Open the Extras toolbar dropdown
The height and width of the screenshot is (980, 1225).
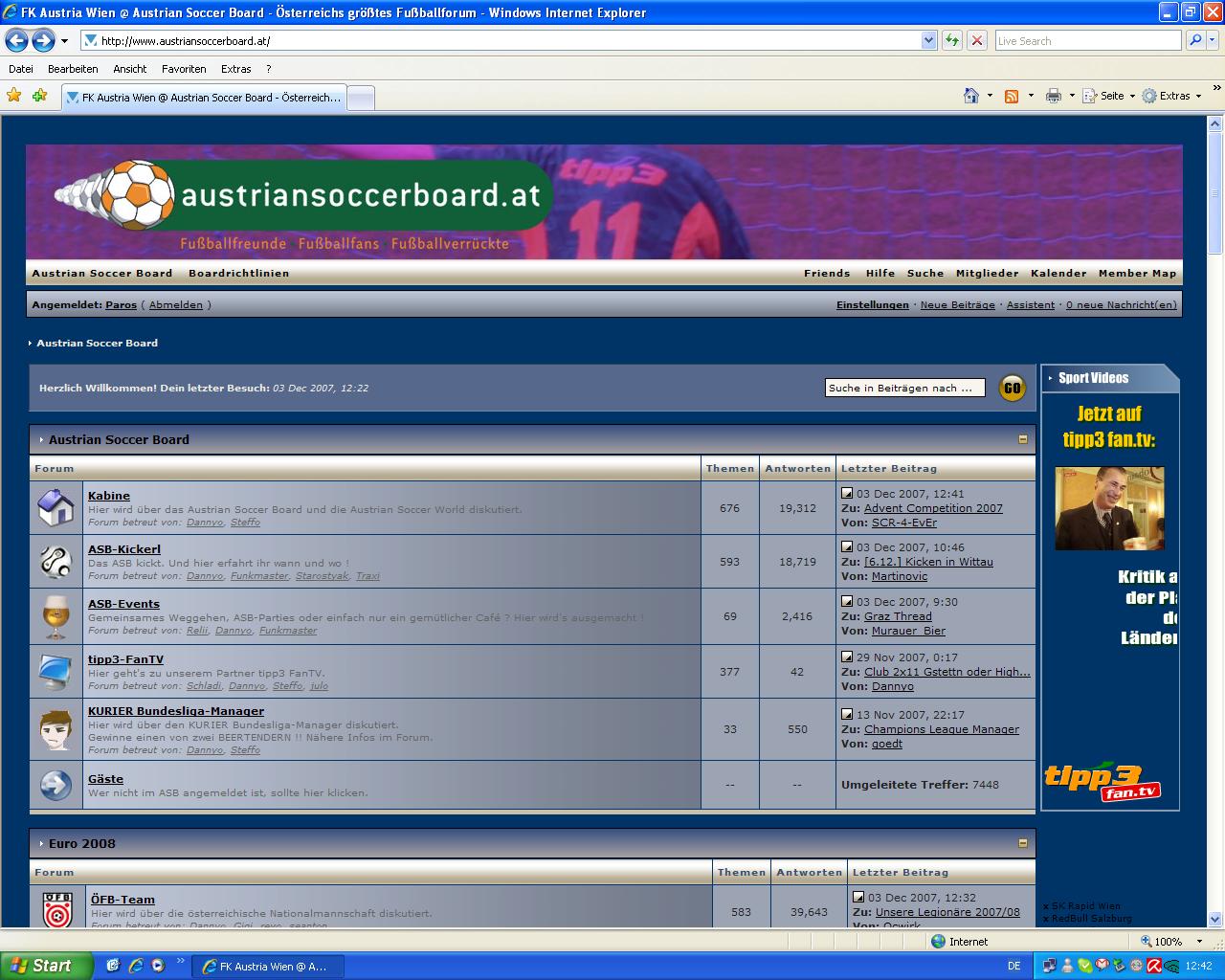tap(1171, 96)
